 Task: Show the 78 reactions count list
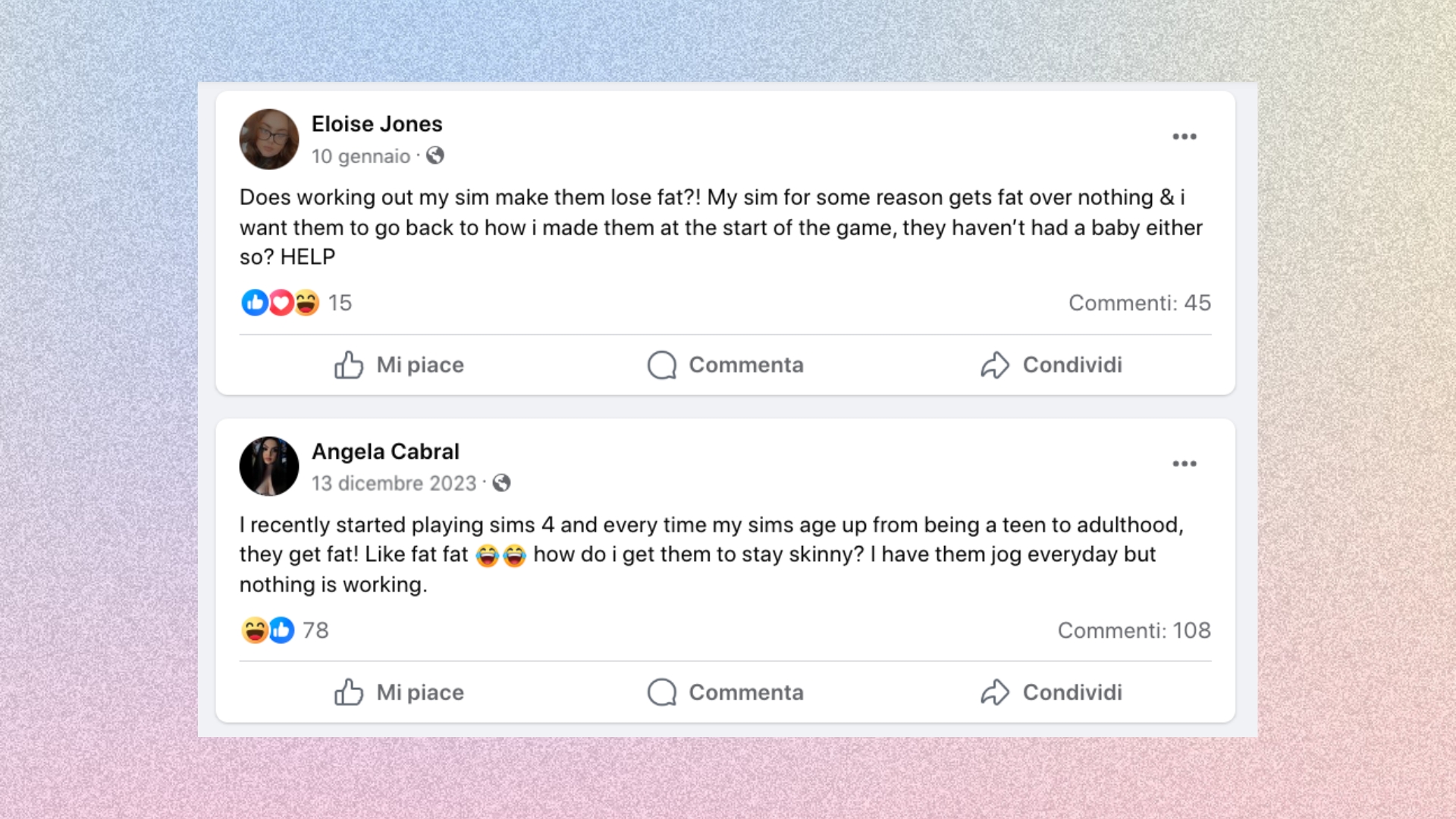click(315, 630)
